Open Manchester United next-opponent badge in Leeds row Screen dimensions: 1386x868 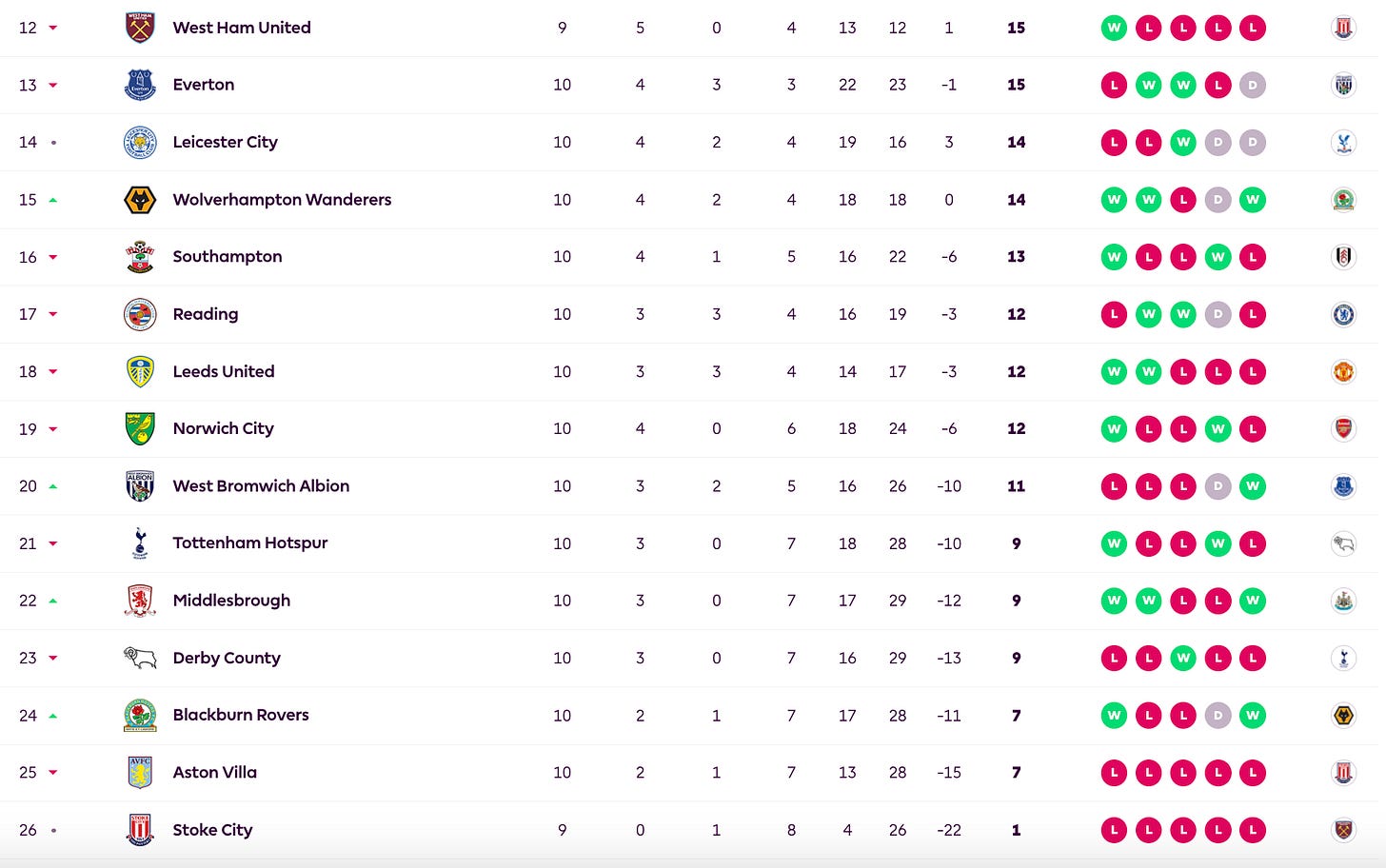[x=1343, y=371]
